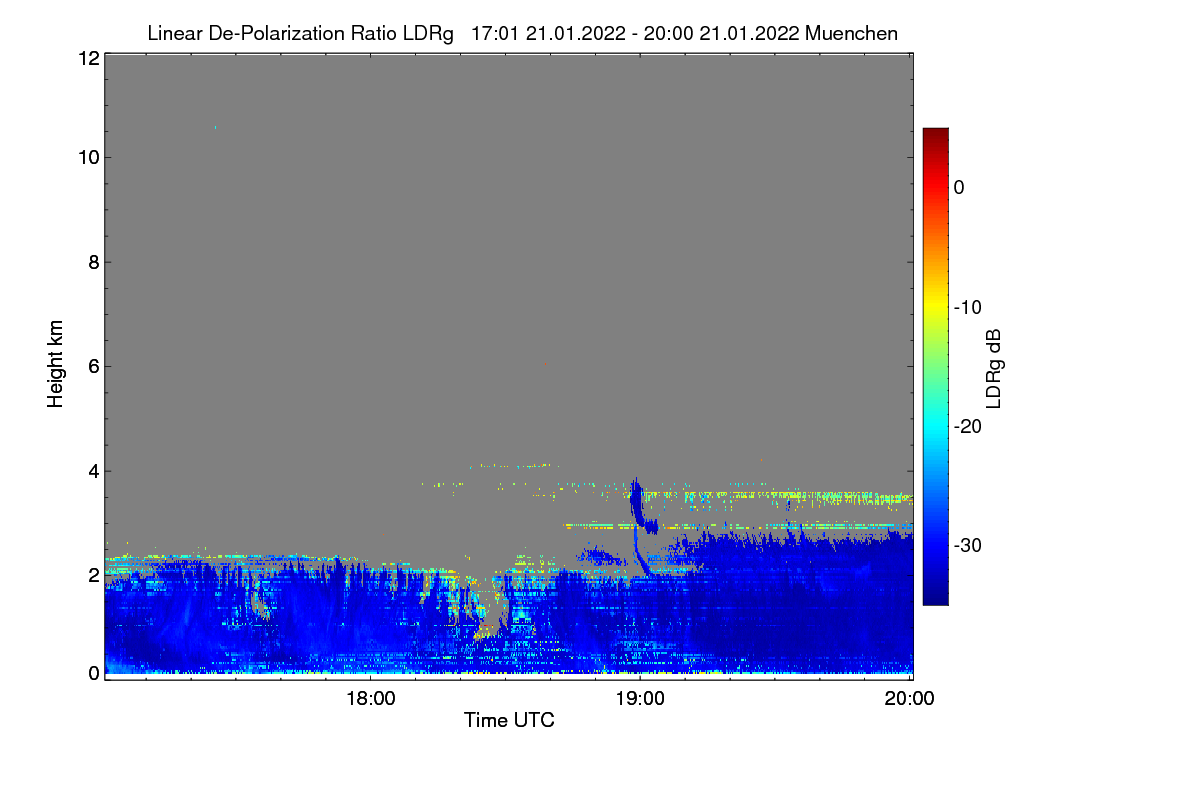Click the colorbar value label -20
The height and width of the screenshot is (800, 1200).
click(x=967, y=426)
